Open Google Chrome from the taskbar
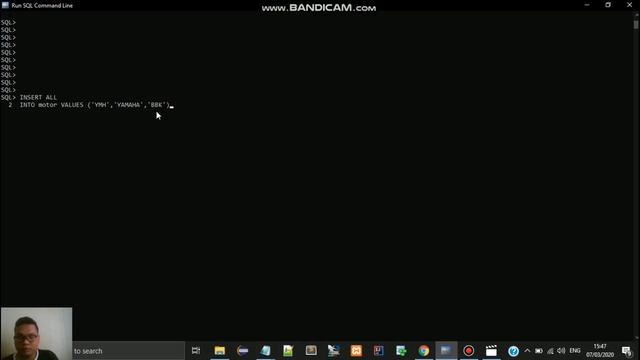Image resolution: width=640 pixels, height=360 pixels. click(424, 351)
